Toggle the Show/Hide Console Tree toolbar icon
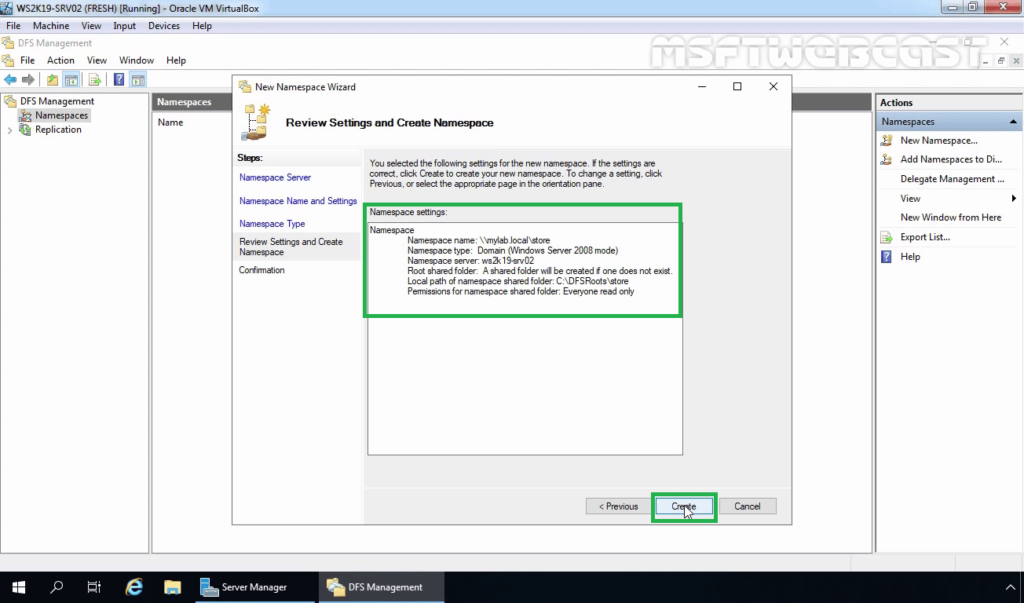The image size is (1024, 603). tap(71, 80)
